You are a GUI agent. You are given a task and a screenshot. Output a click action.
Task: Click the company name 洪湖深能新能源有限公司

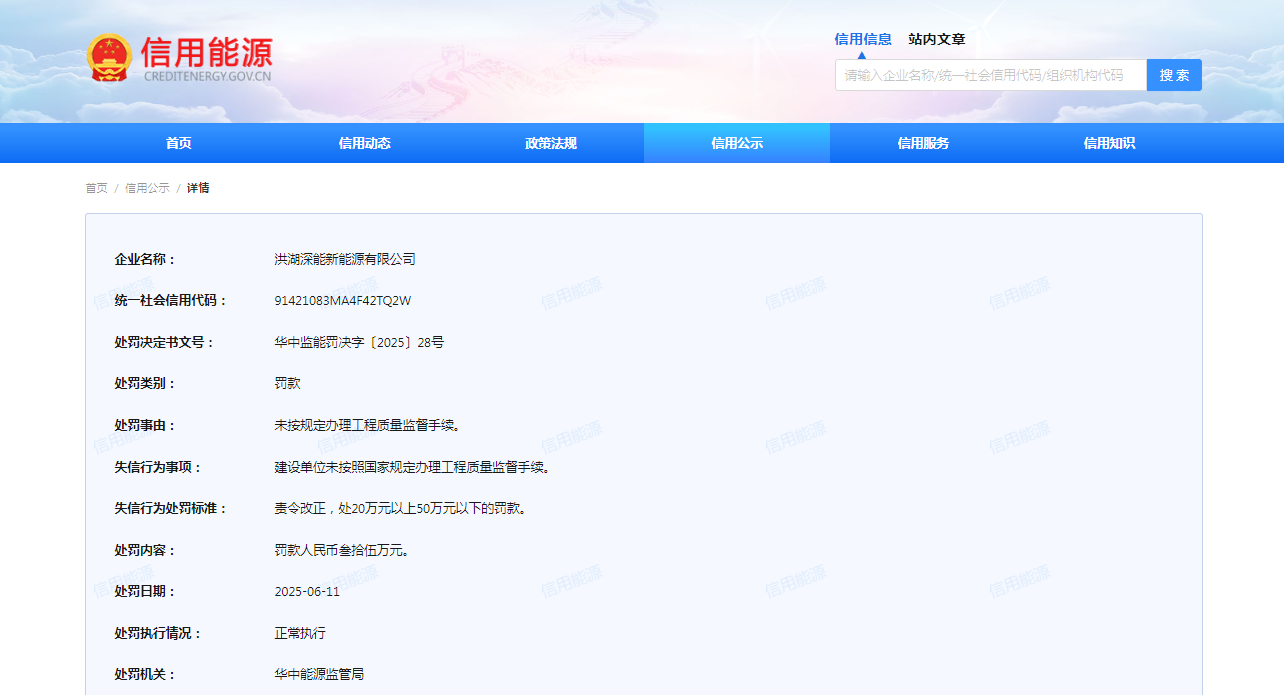[x=345, y=259]
